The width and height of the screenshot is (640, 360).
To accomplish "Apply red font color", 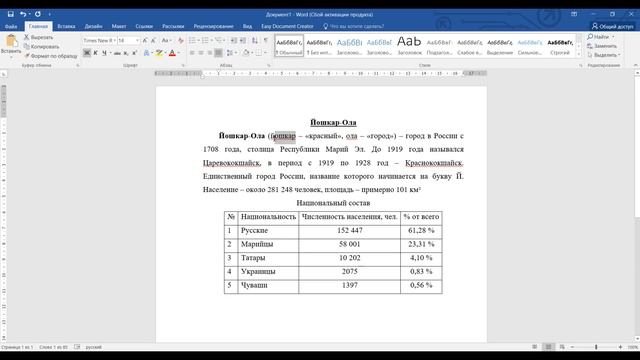I will point(172,53).
